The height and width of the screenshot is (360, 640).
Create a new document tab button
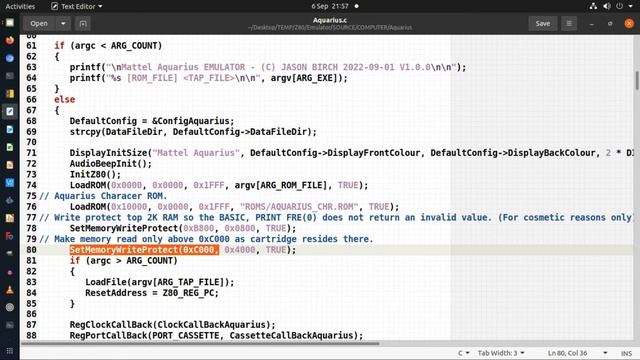click(83, 24)
